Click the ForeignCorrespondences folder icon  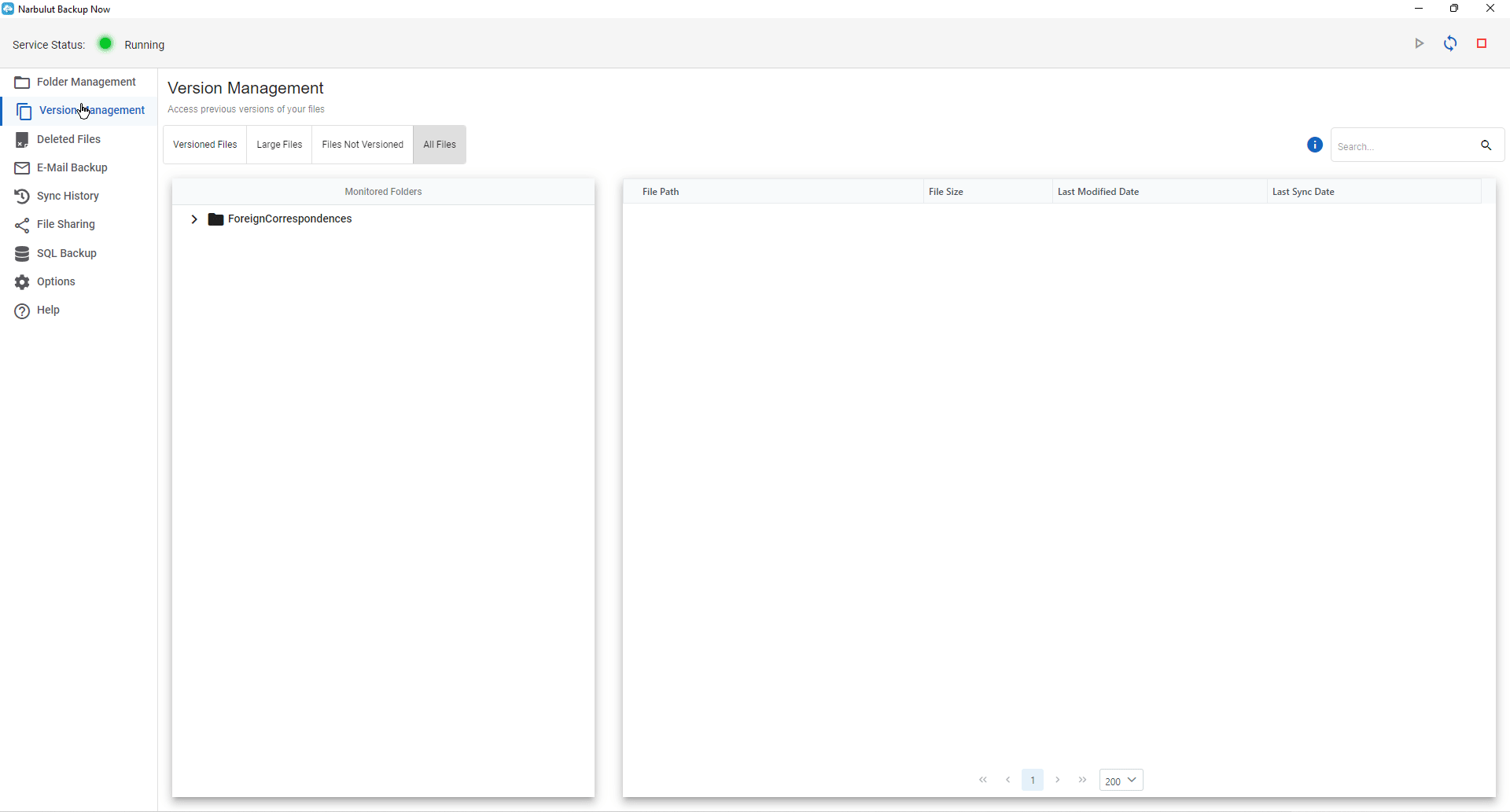(x=215, y=219)
